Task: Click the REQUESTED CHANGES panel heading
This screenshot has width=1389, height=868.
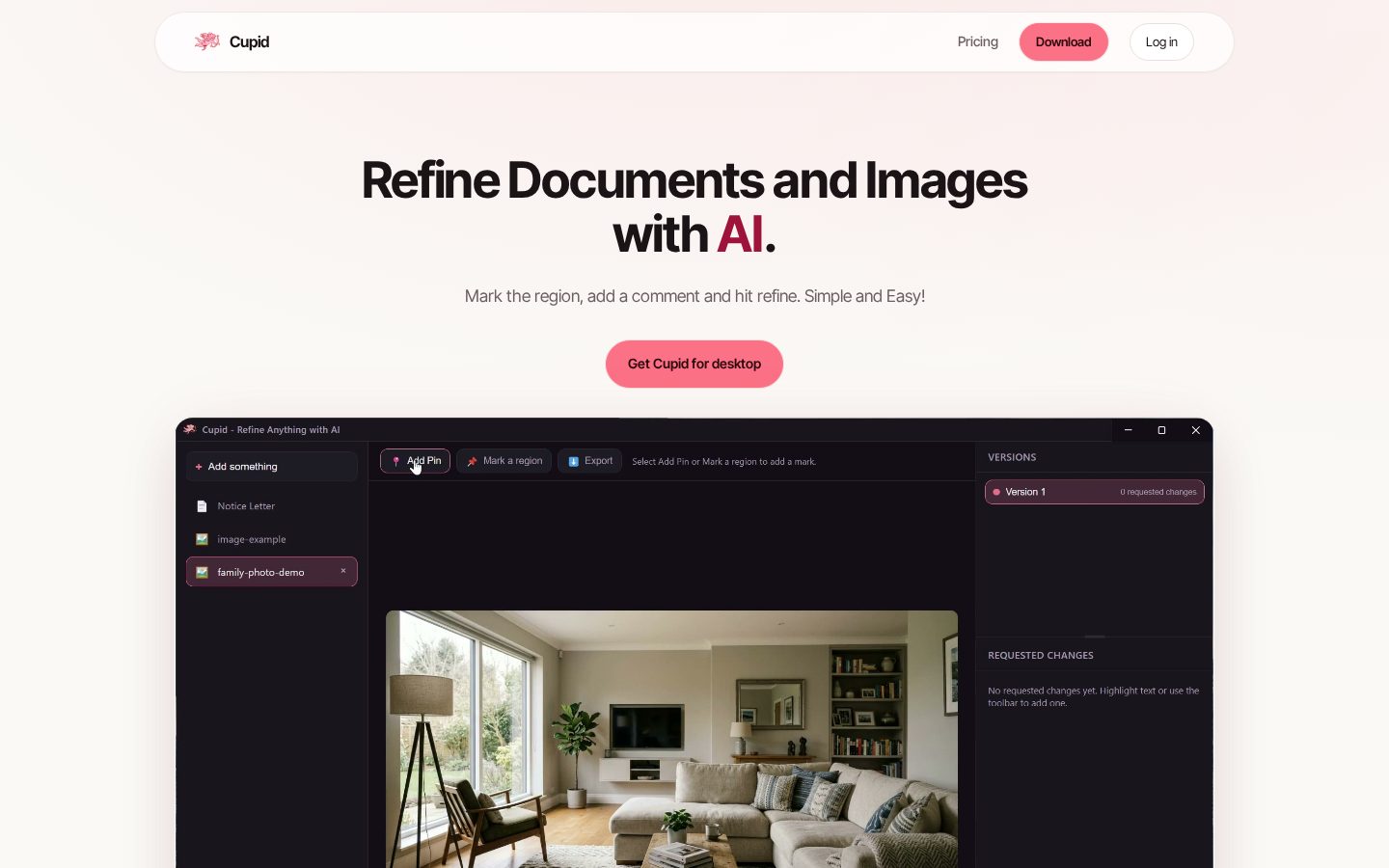Action: tap(1041, 656)
